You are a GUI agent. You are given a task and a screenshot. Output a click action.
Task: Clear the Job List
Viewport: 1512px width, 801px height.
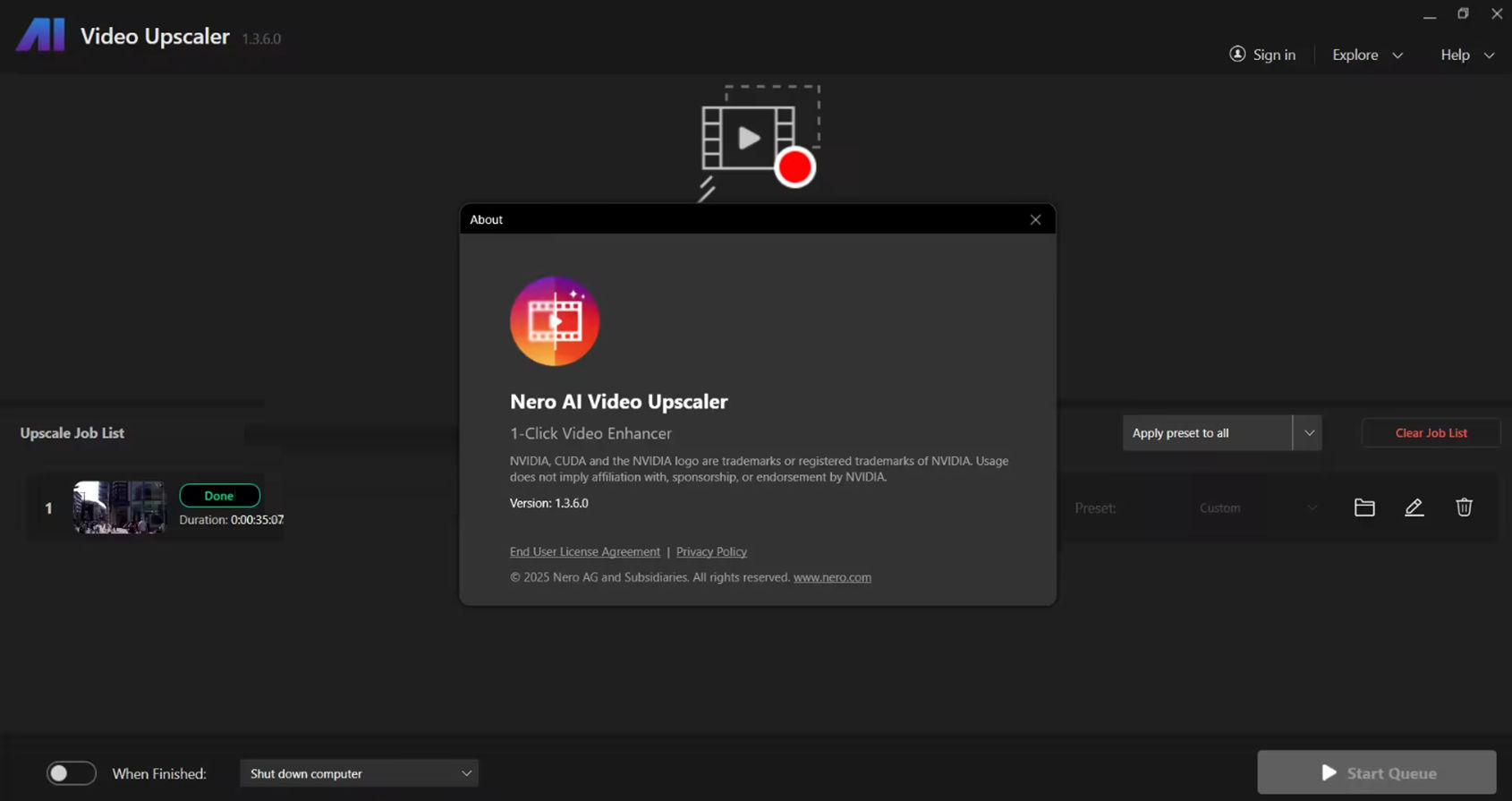coord(1431,432)
